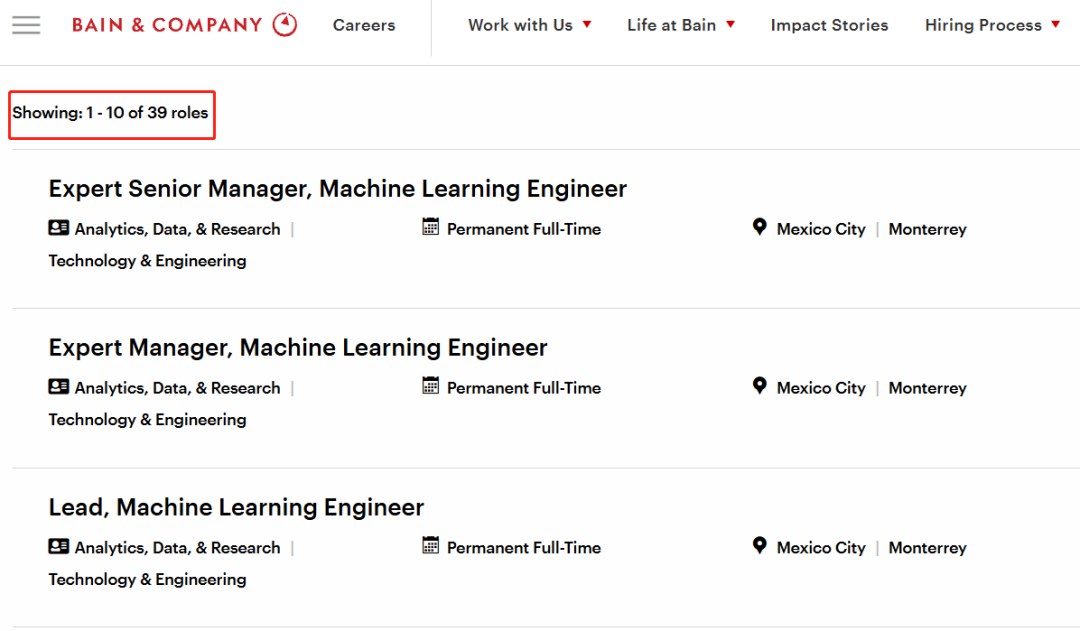Viewport: 1080px width, 631px height.
Task: Open the hamburger menu icon
Action: [26, 25]
